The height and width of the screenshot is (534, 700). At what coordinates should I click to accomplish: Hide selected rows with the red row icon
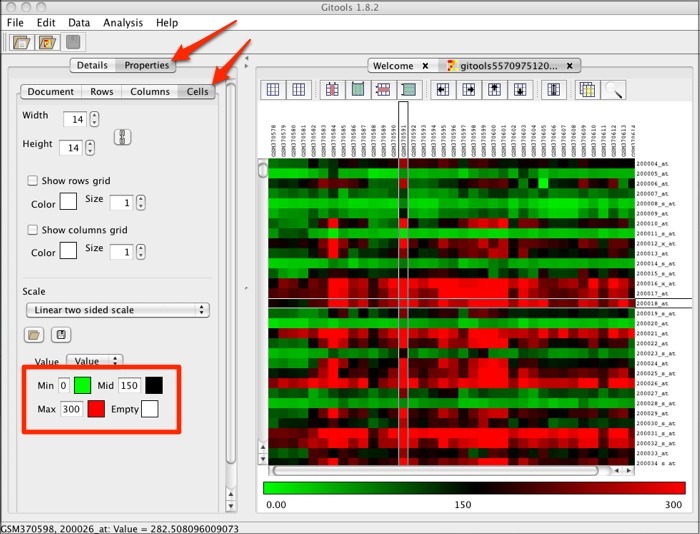pyautogui.click(x=383, y=90)
